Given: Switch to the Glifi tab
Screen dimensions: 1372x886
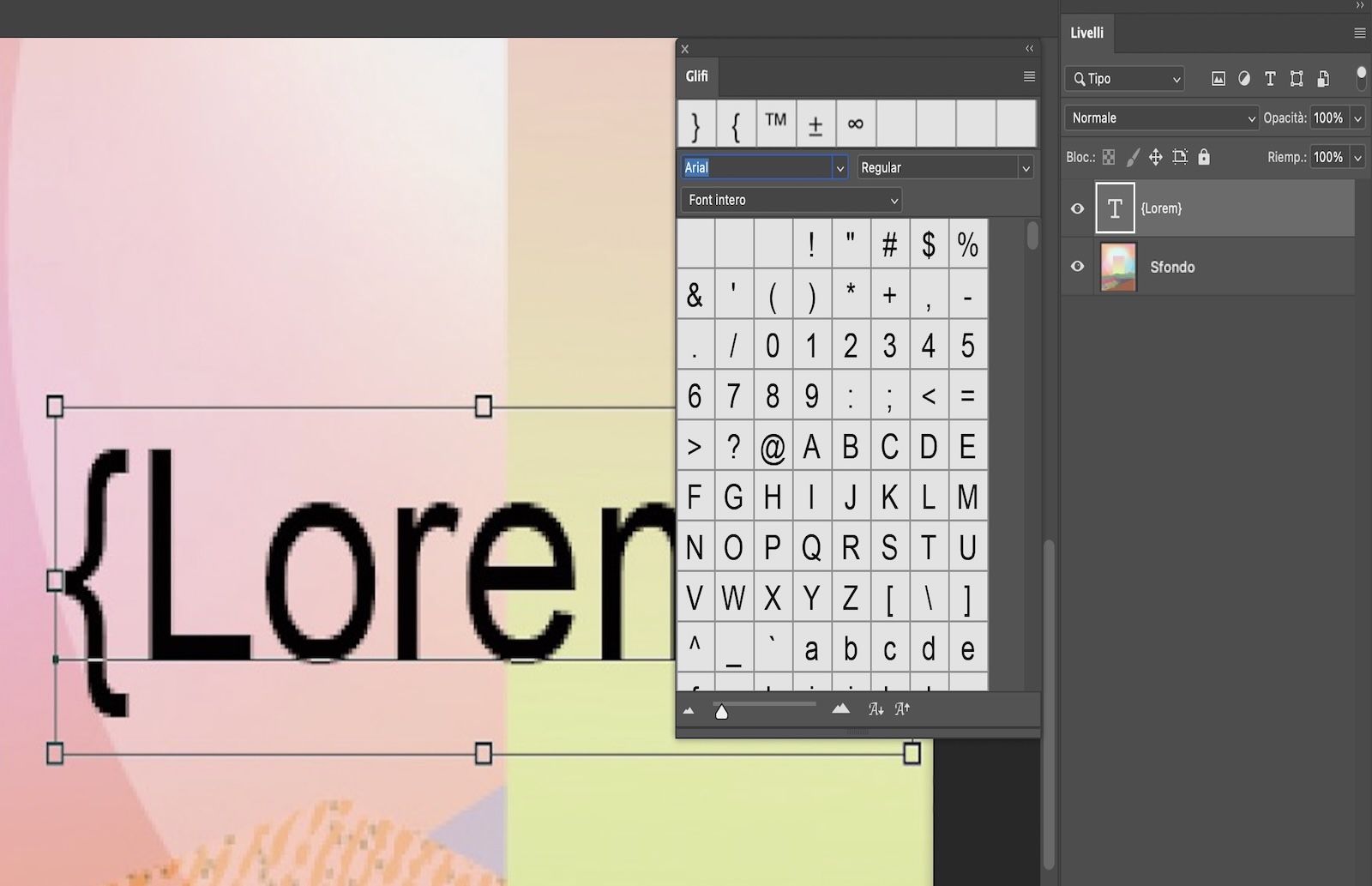Looking at the screenshot, I should click(x=695, y=76).
